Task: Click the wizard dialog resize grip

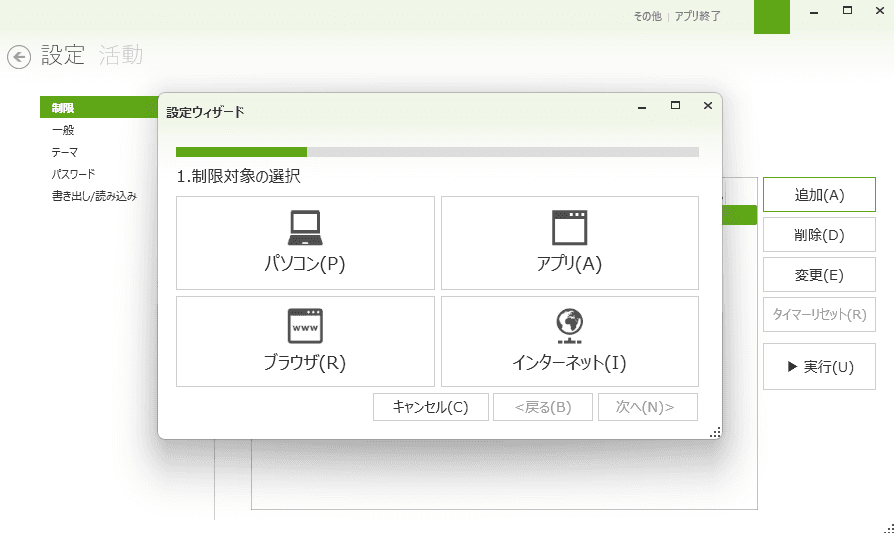Action: (x=716, y=432)
